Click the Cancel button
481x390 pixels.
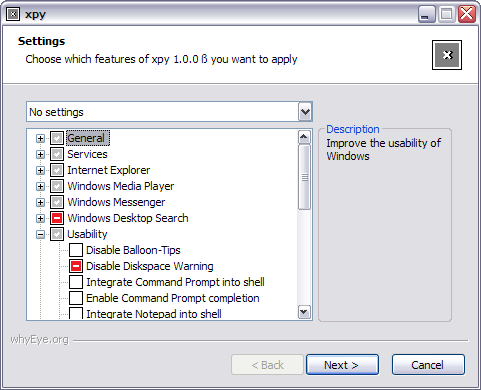[428, 365]
